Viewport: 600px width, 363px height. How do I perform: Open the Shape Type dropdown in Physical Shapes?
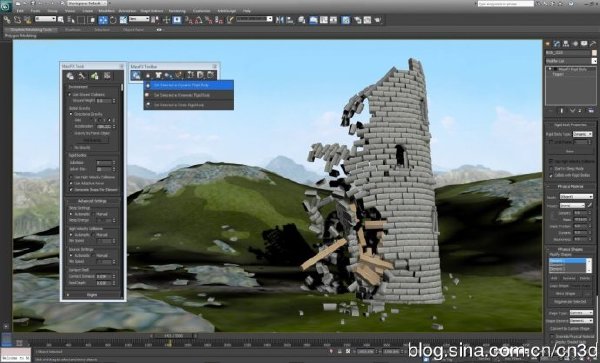tap(581, 313)
